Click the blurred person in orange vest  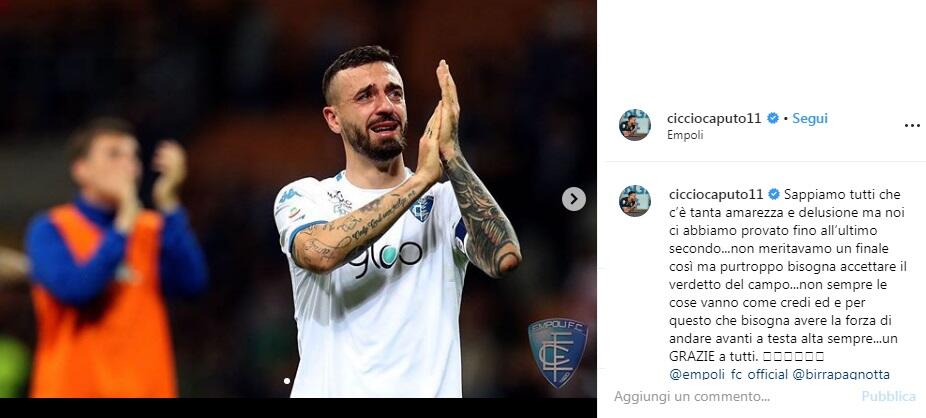[112, 260]
